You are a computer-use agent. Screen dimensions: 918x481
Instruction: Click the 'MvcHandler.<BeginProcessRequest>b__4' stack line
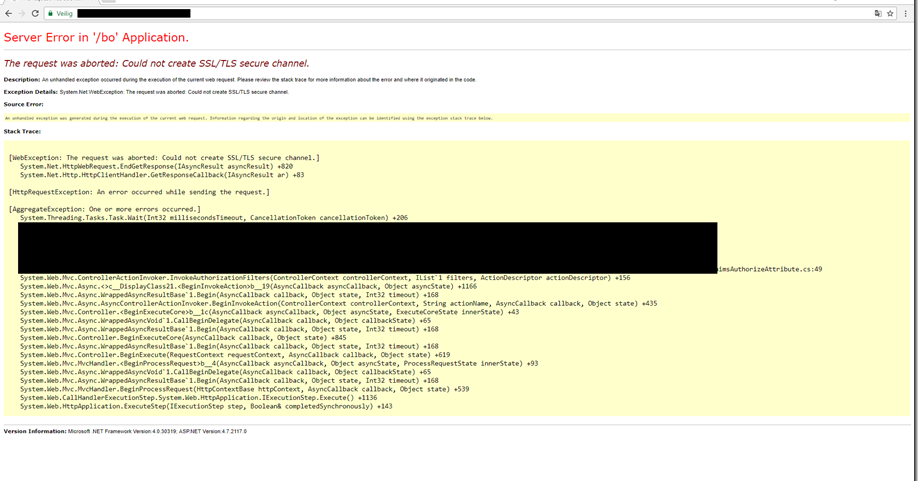279,363
